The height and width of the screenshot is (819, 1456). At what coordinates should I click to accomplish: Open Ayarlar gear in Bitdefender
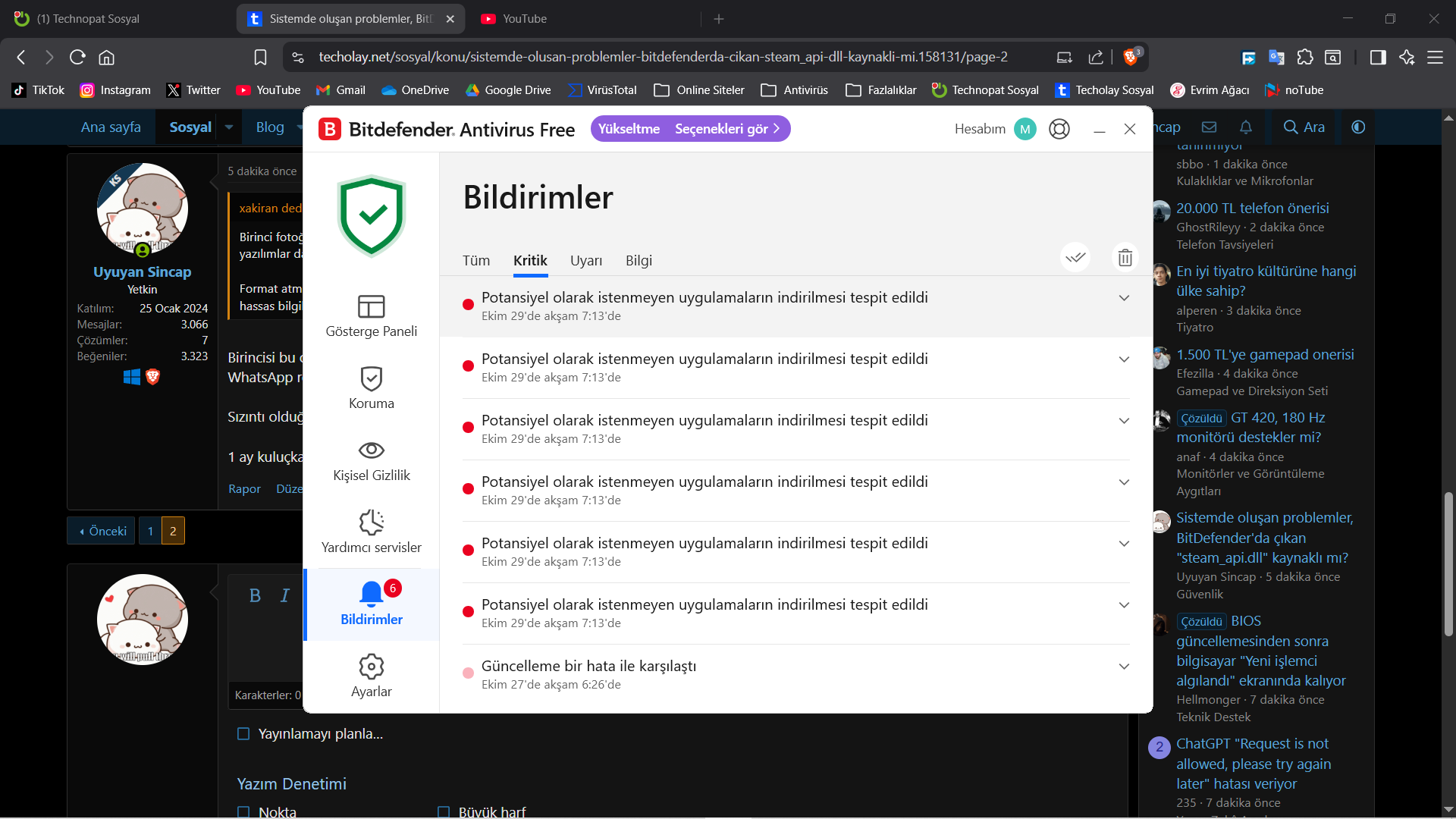tap(372, 676)
